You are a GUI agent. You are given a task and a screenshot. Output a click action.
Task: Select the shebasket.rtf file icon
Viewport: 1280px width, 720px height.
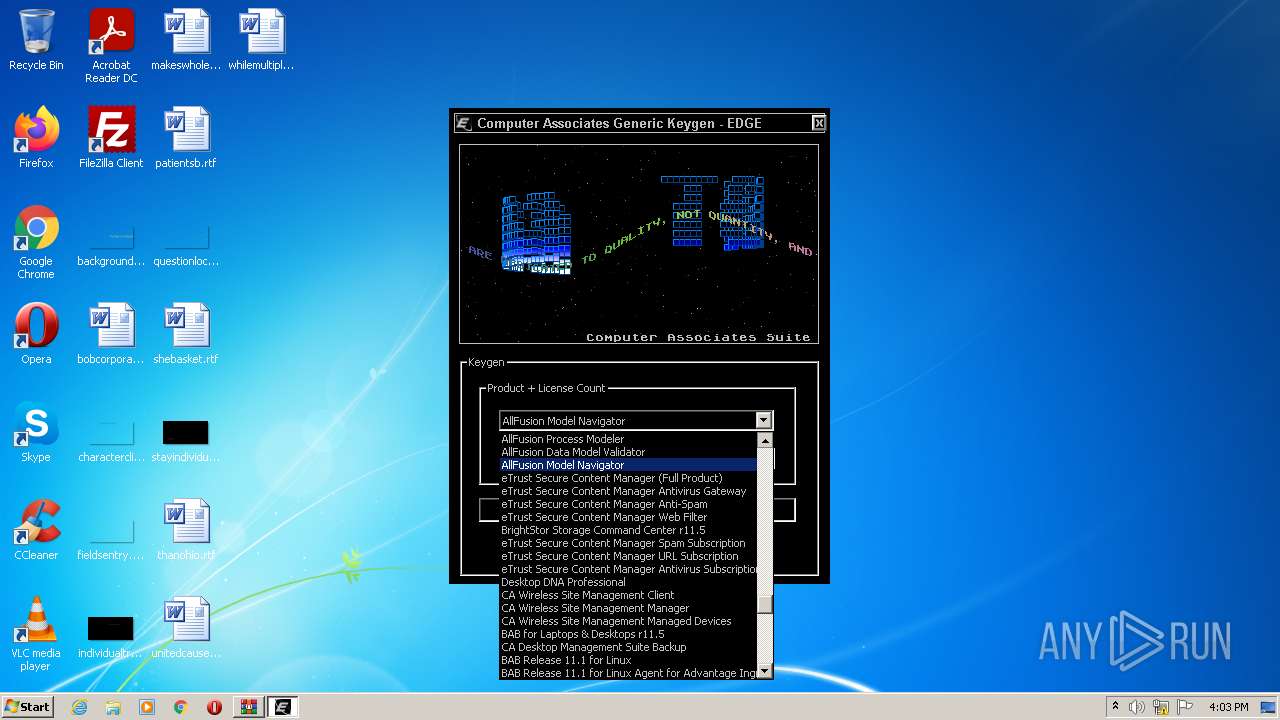click(186, 334)
